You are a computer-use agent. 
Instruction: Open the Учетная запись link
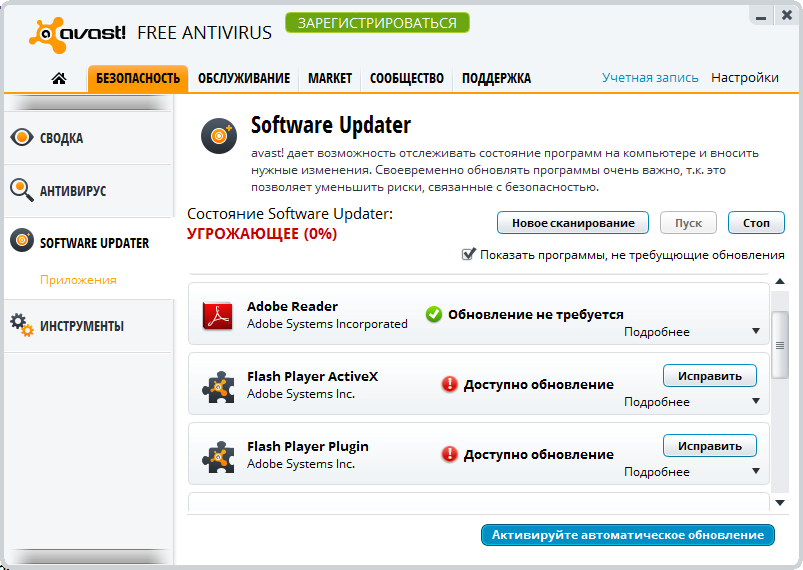point(650,78)
